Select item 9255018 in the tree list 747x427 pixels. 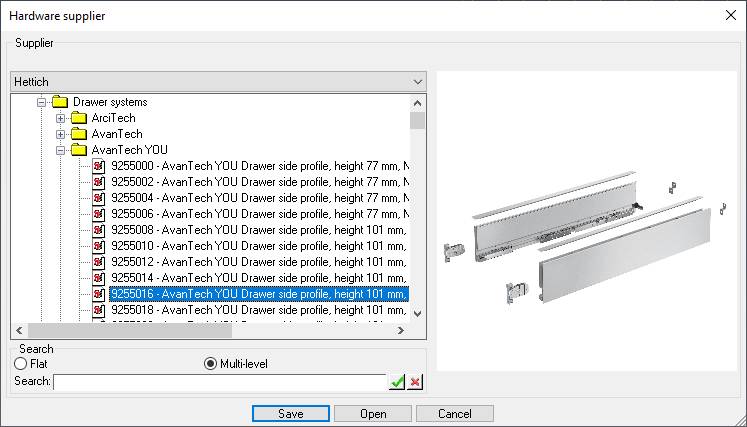click(258, 310)
